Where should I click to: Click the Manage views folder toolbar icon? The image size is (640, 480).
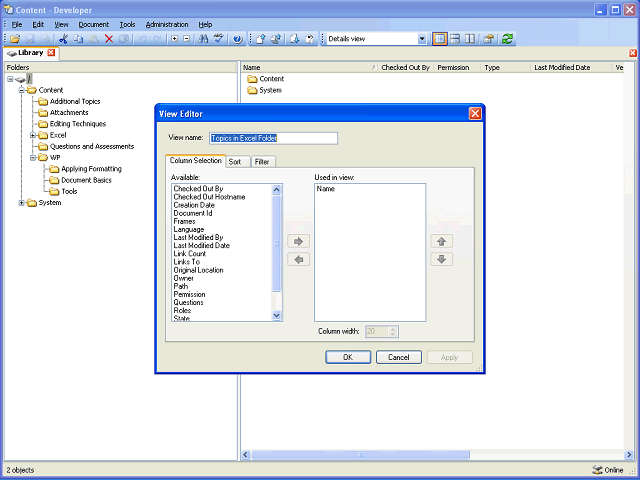click(x=489, y=39)
